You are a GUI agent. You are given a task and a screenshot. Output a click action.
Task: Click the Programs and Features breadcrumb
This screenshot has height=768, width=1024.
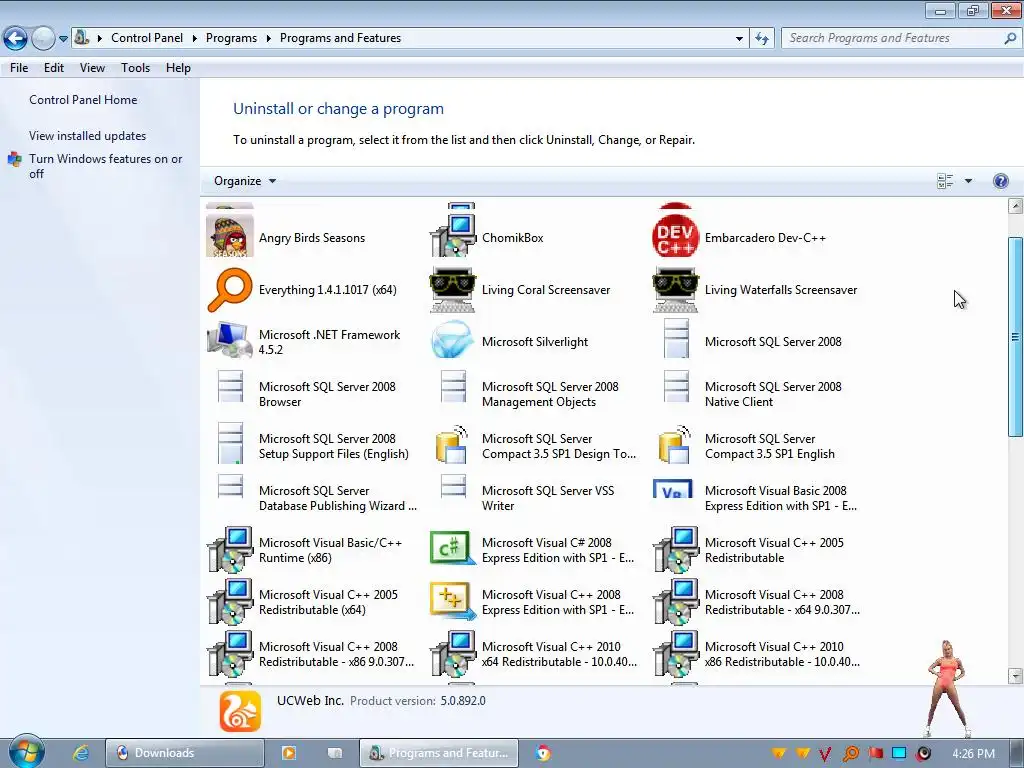pos(340,39)
